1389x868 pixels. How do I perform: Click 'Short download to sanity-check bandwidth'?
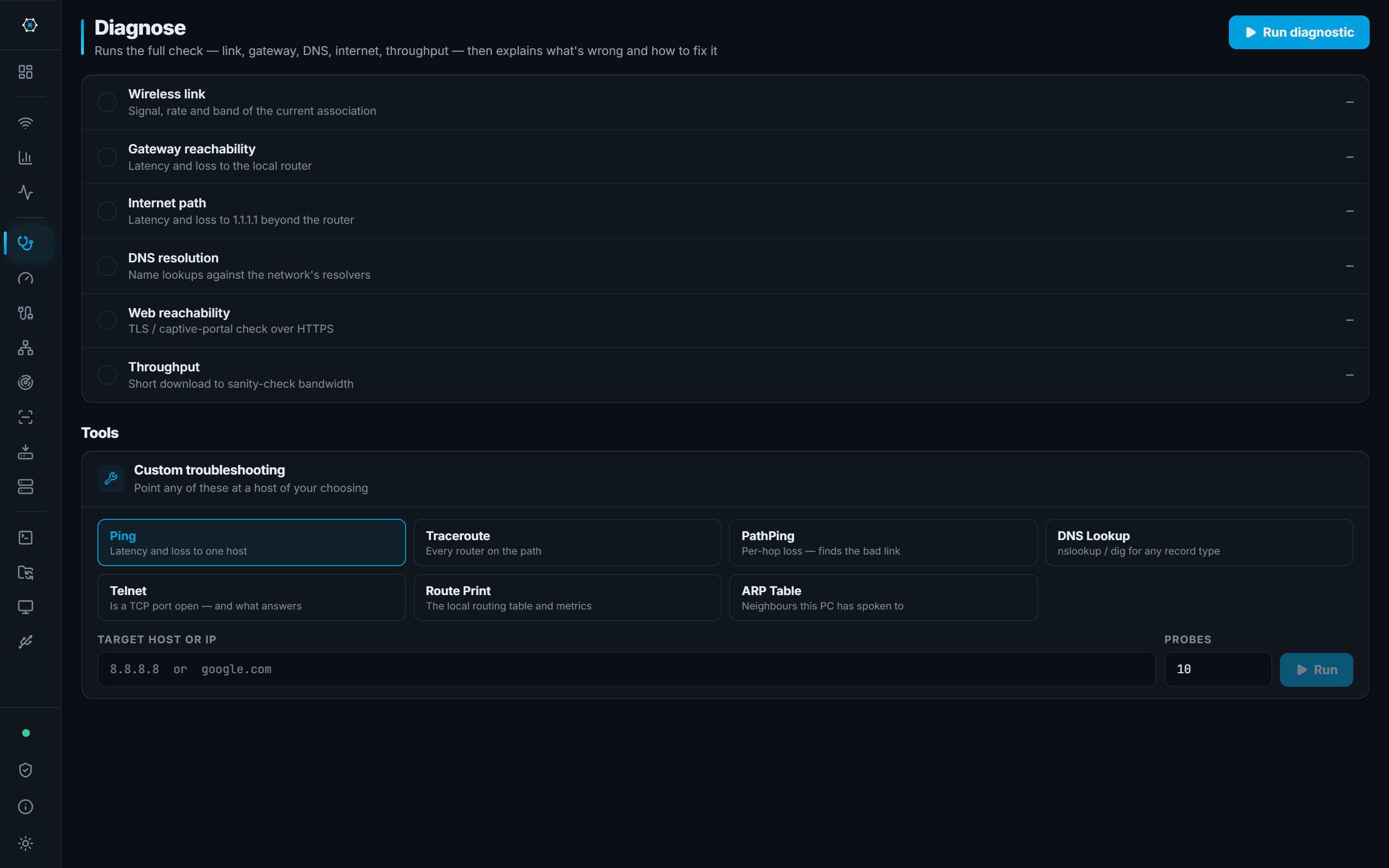pyautogui.click(x=241, y=384)
